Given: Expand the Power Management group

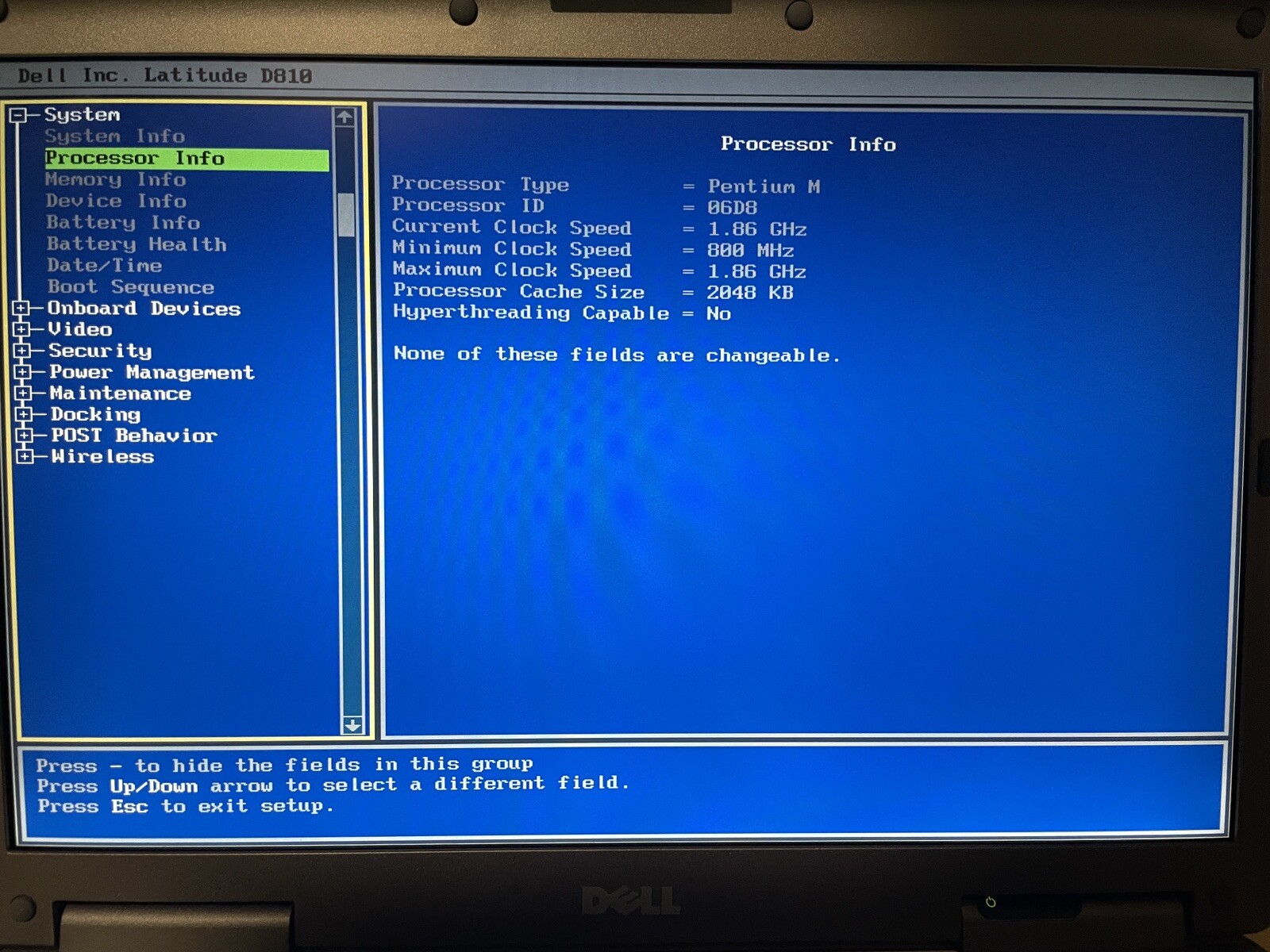Looking at the screenshot, I should pyautogui.click(x=22, y=371).
